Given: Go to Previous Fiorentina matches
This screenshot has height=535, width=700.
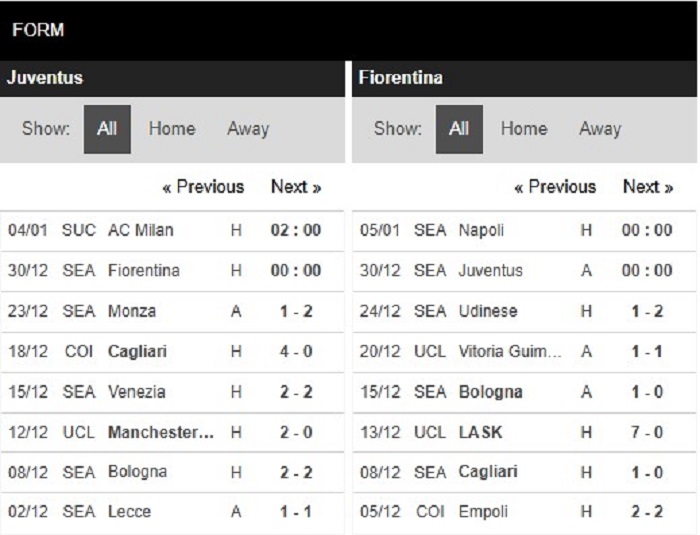Looking at the screenshot, I should (555, 187).
